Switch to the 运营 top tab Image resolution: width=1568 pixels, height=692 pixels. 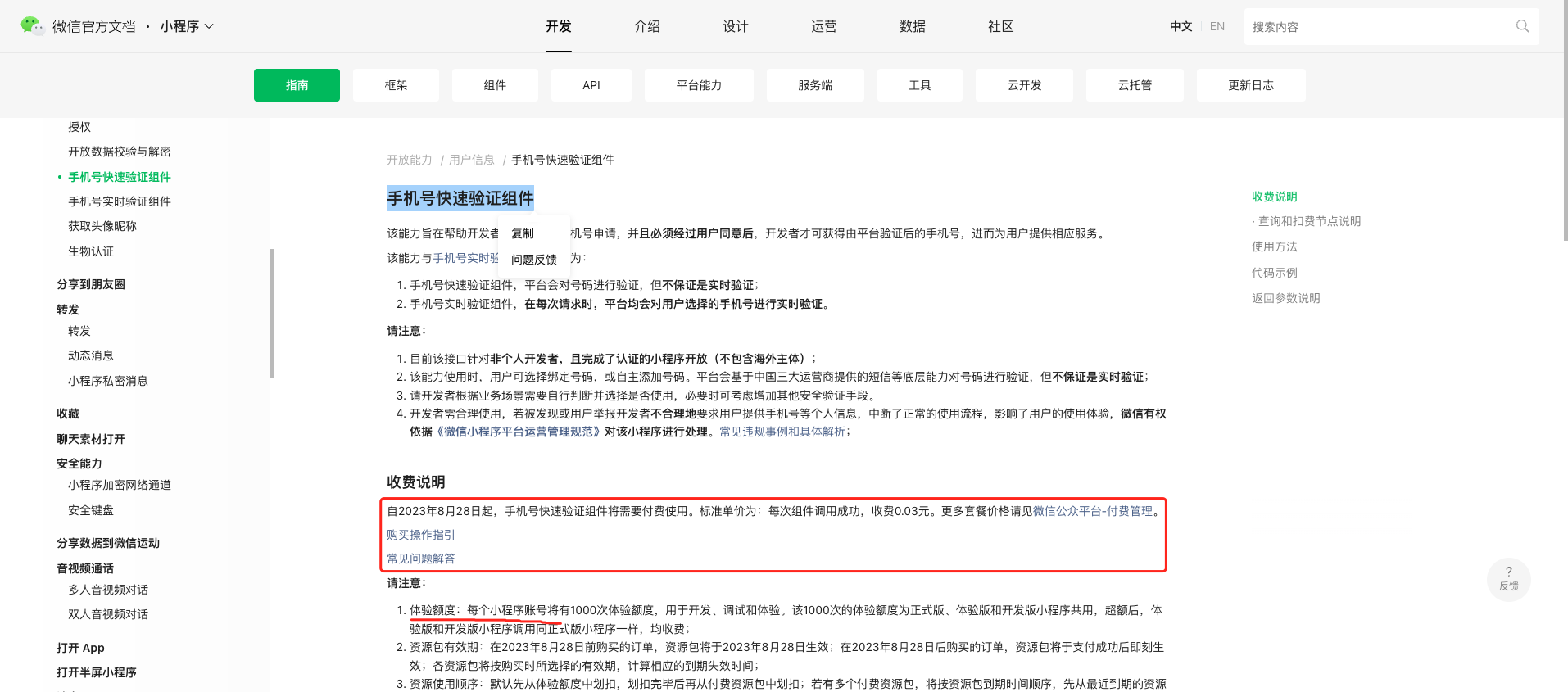[x=824, y=26]
